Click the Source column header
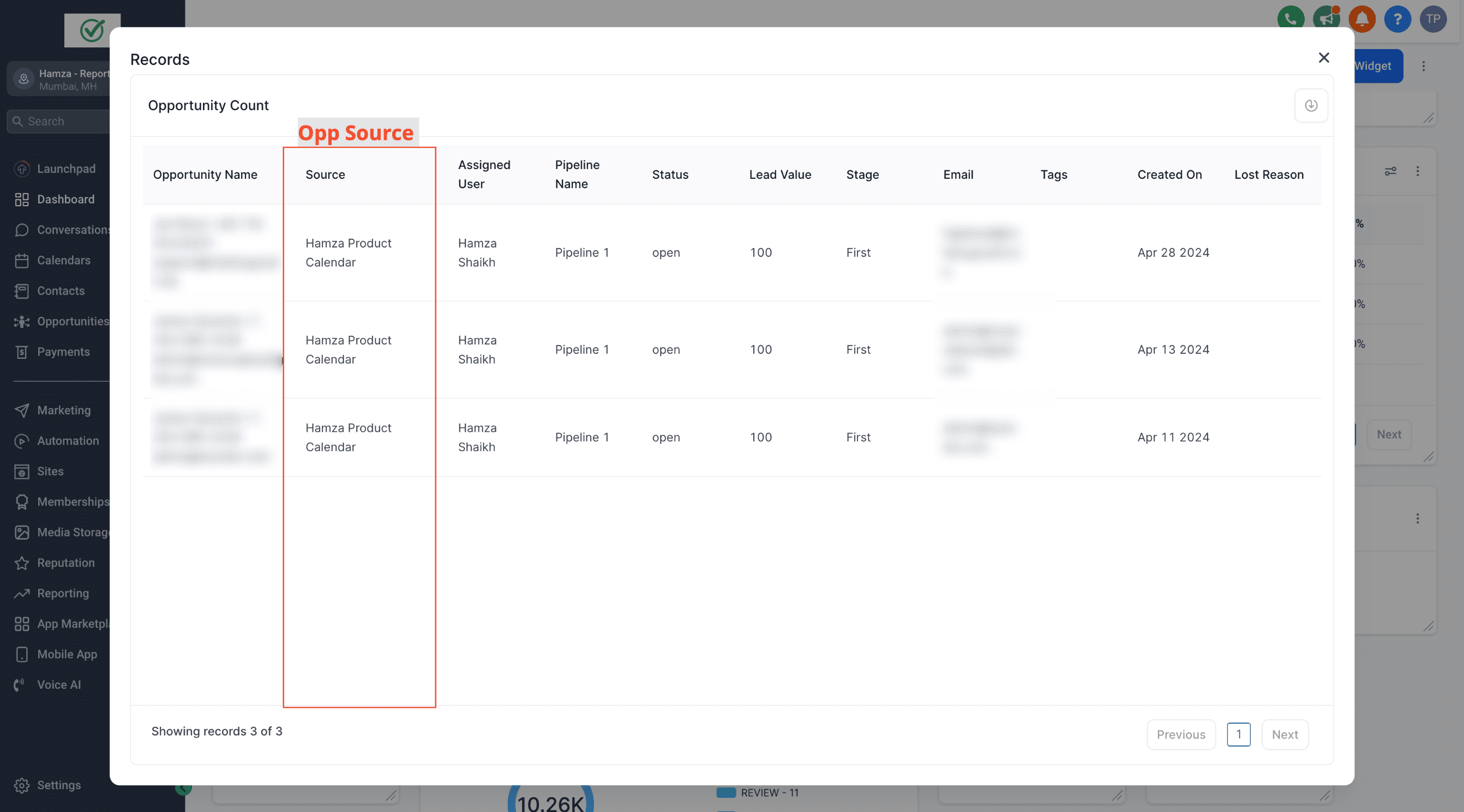The width and height of the screenshot is (1464, 812). coord(325,175)
